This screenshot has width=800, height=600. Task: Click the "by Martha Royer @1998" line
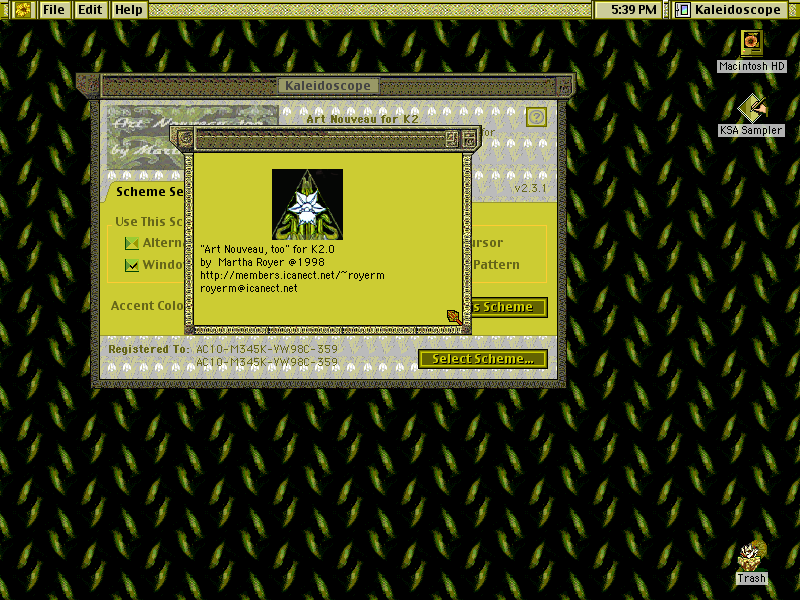coord(262,262)
